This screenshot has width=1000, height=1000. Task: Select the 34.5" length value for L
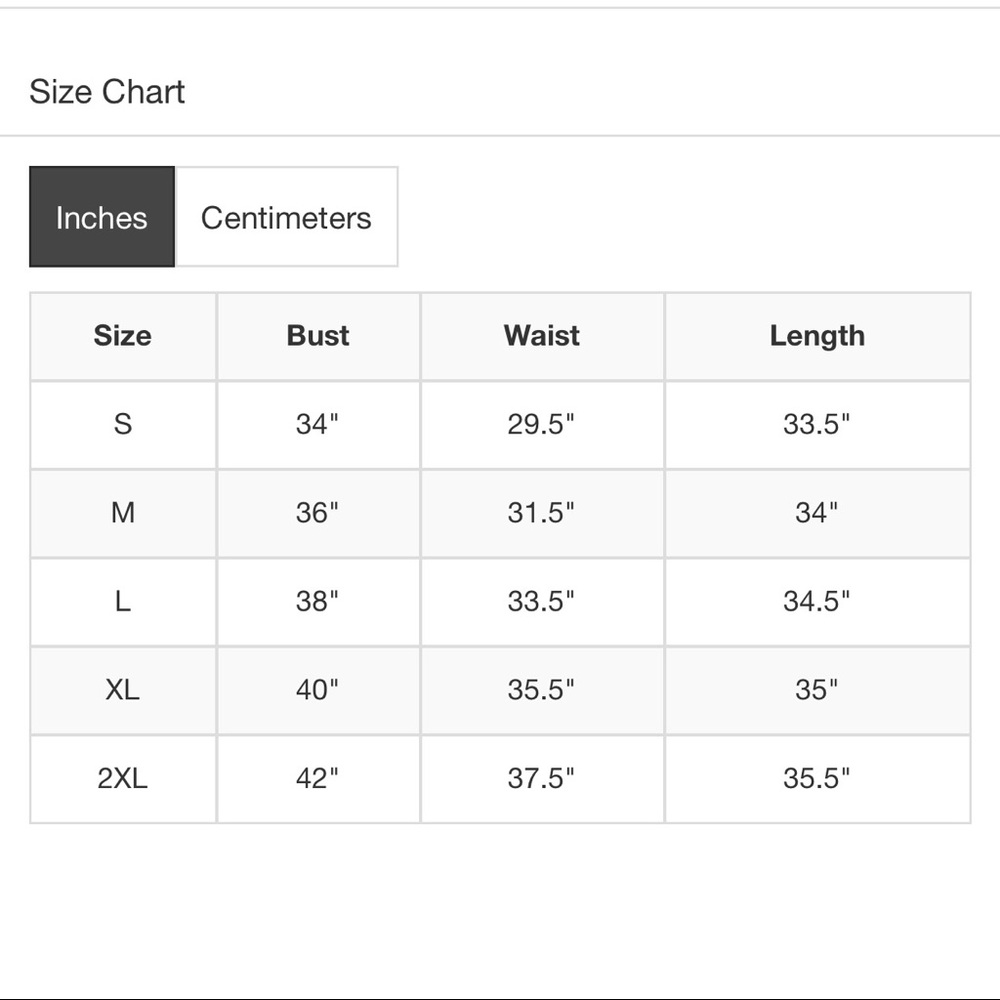click(x=816, y=601)
